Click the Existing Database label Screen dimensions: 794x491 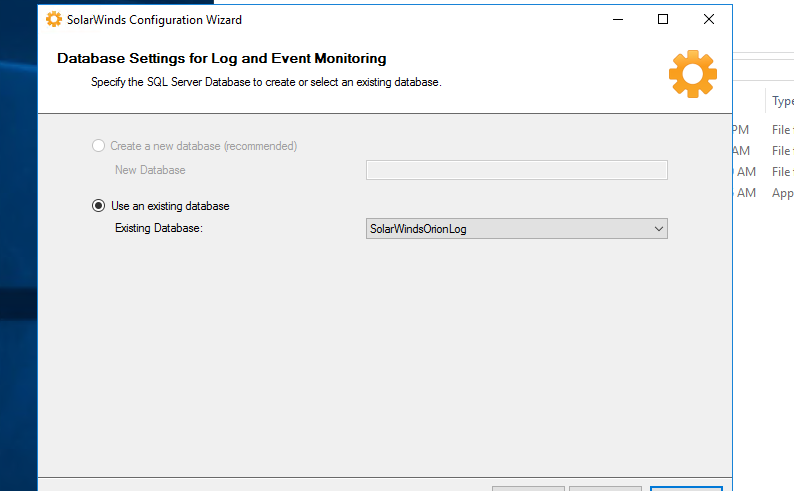[158, 228]
